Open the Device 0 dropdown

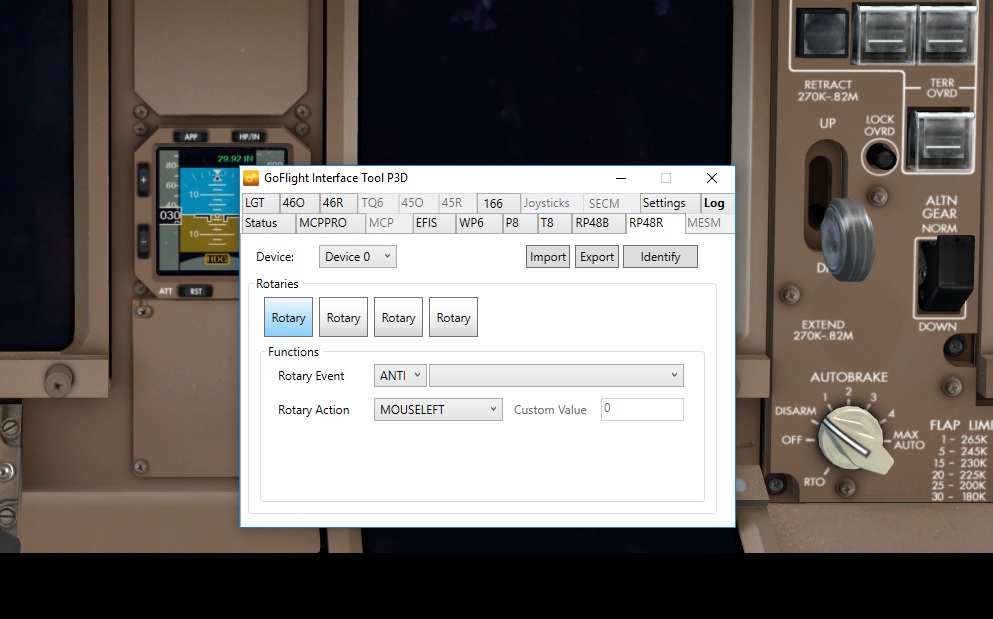pos(358,257)
